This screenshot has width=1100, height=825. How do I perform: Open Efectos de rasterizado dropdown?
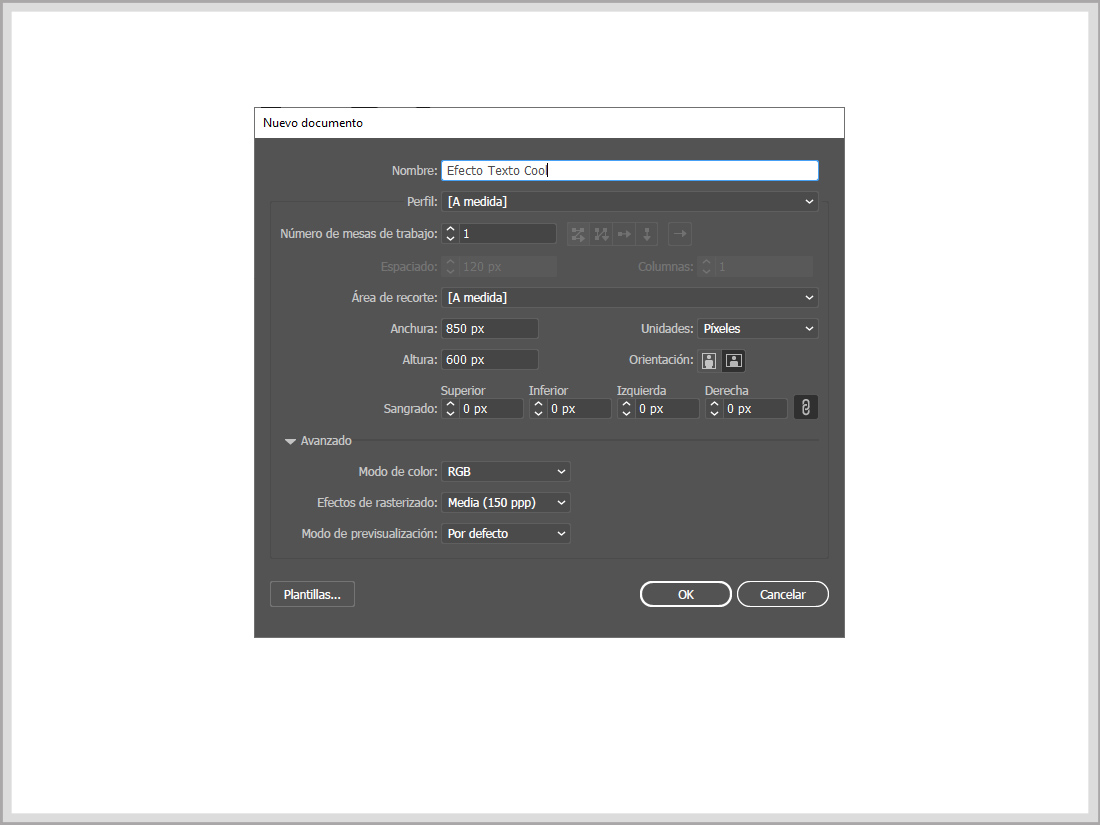(505, 502)
